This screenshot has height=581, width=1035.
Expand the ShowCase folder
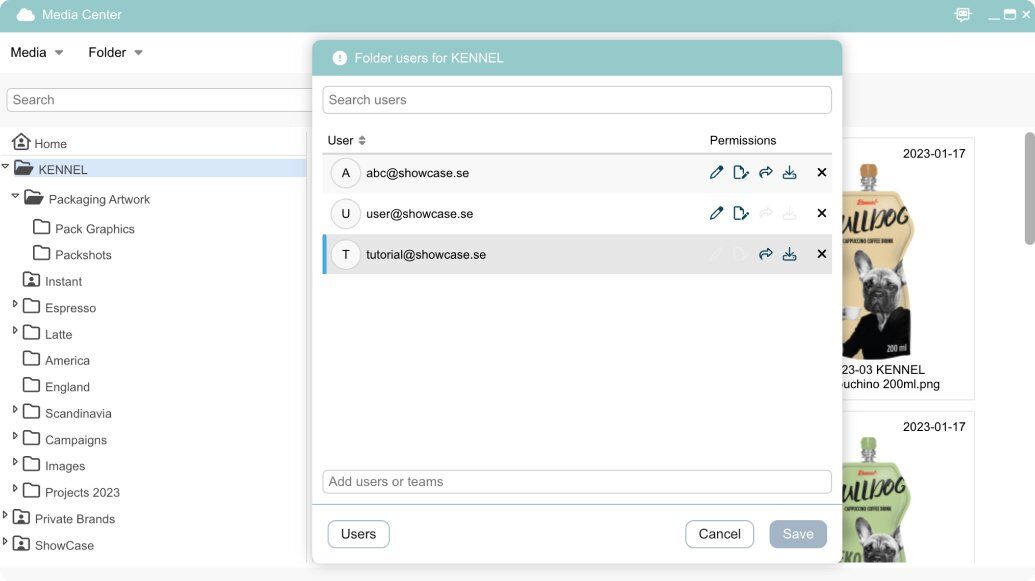click(5, 541)
